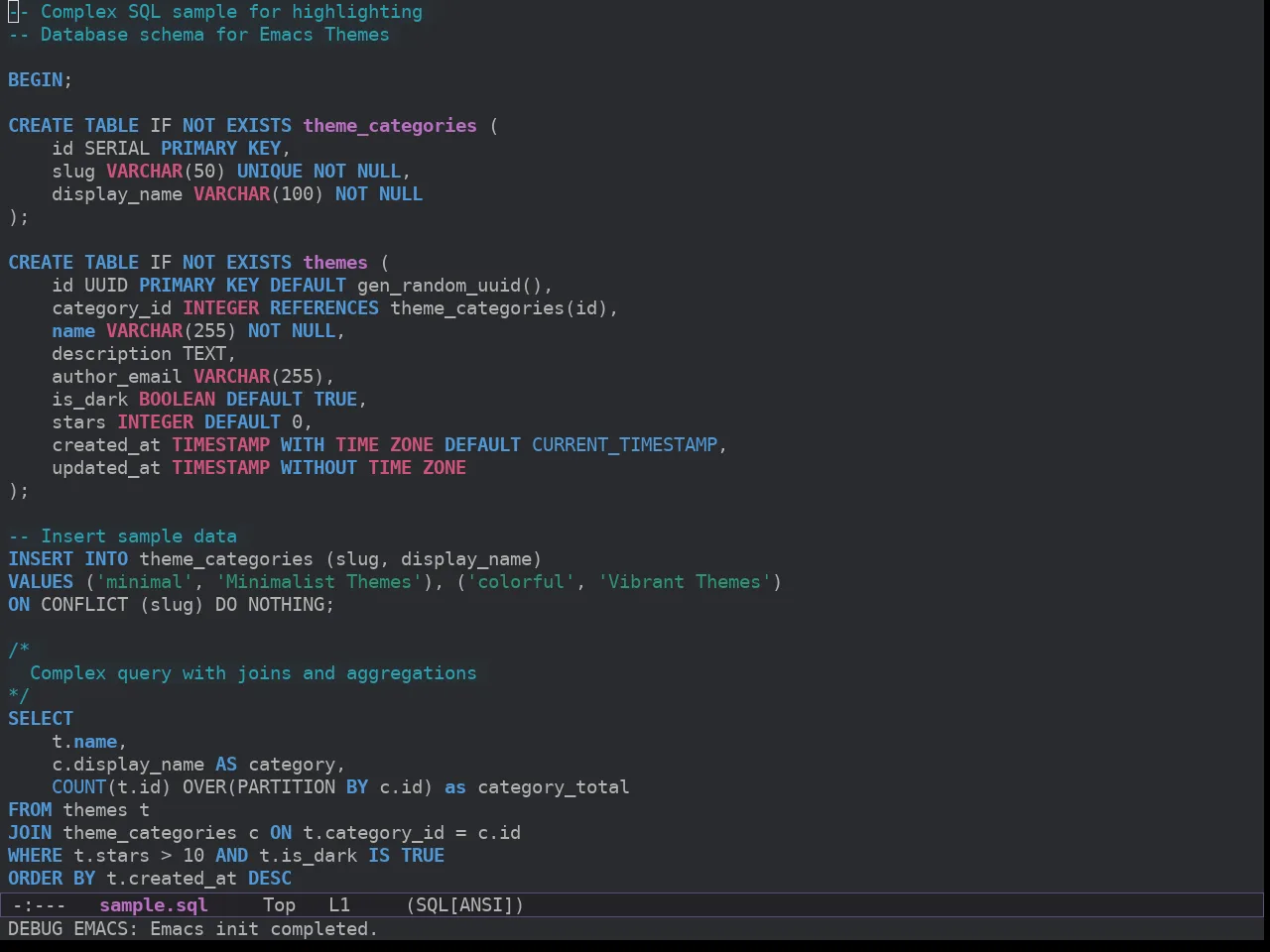
Task: Click the ORDER BY keywords
Action: 52,879
